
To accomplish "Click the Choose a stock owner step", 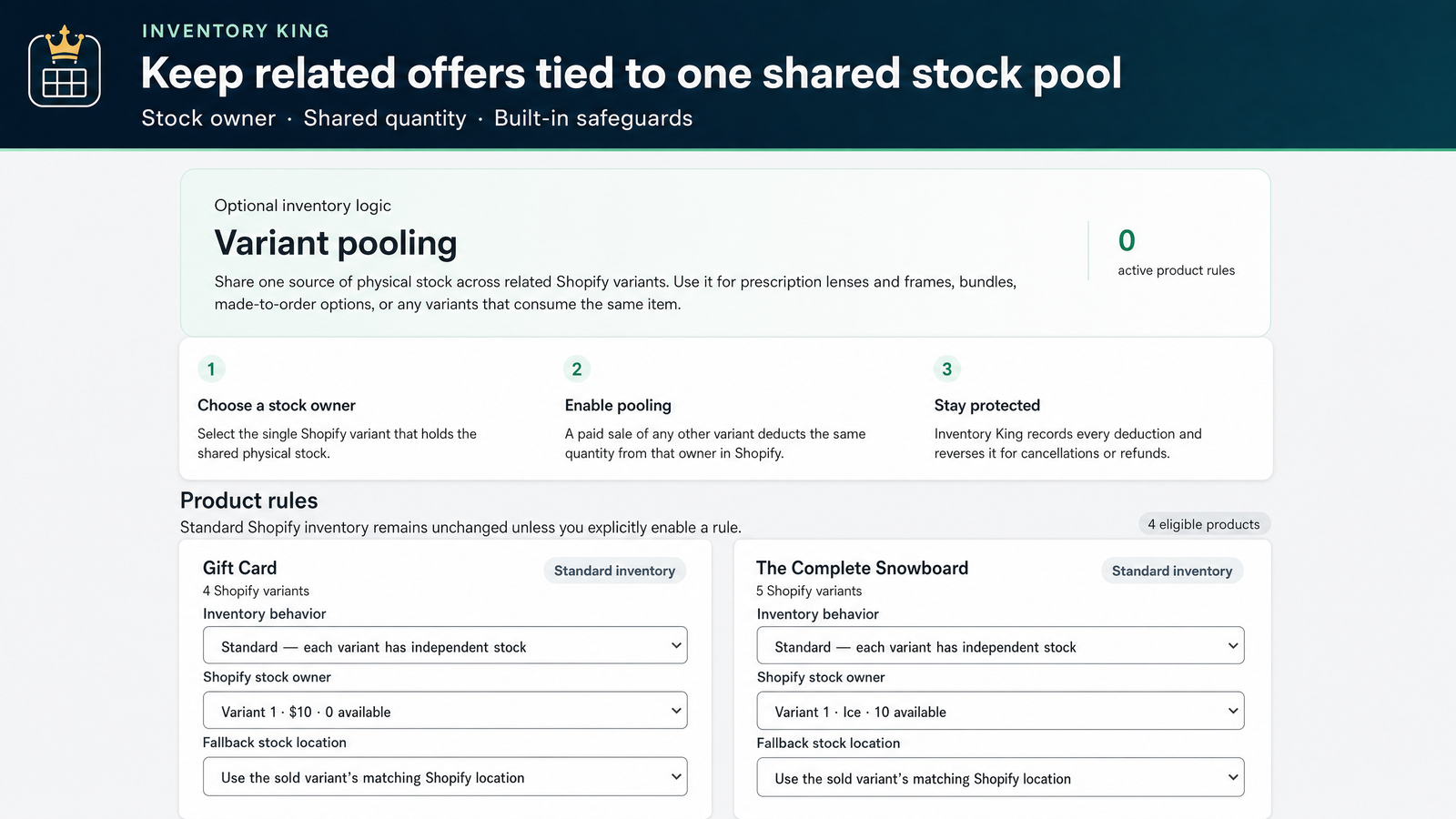I will [x=277, y=405].
